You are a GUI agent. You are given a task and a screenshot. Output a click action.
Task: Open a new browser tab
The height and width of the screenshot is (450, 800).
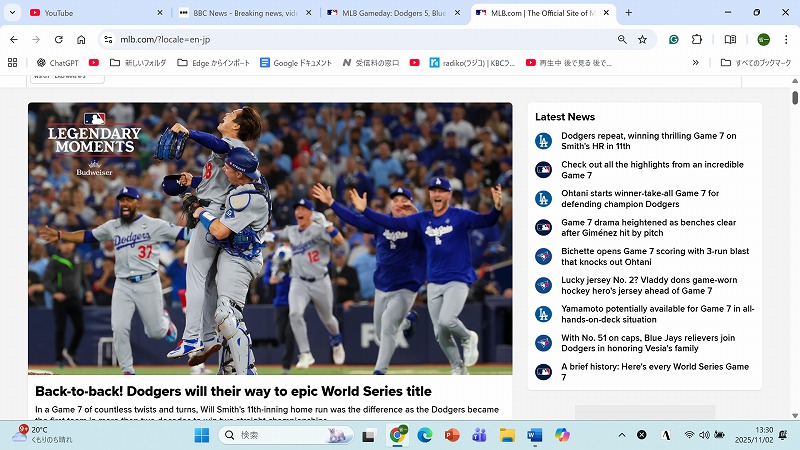tap(628, 13)
